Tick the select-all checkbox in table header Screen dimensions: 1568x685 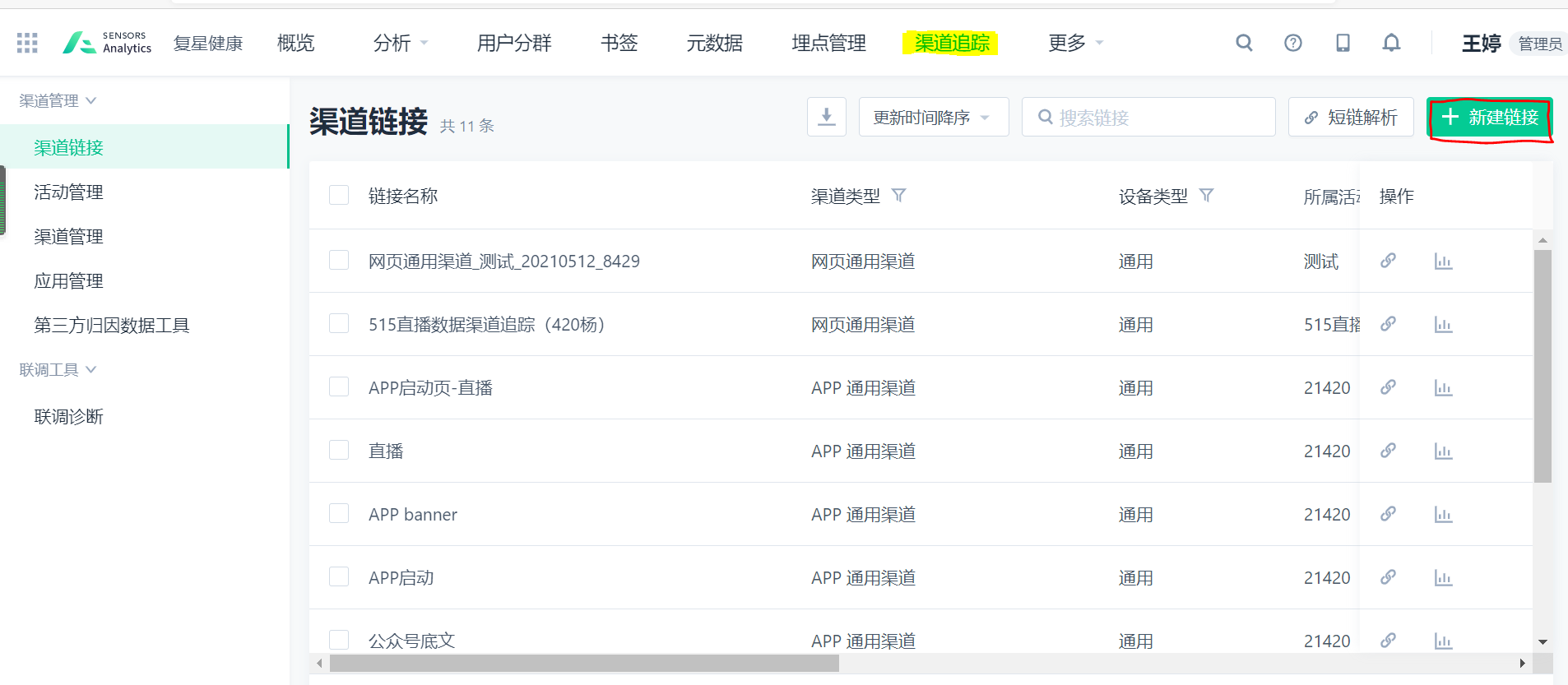coord(339,195)
